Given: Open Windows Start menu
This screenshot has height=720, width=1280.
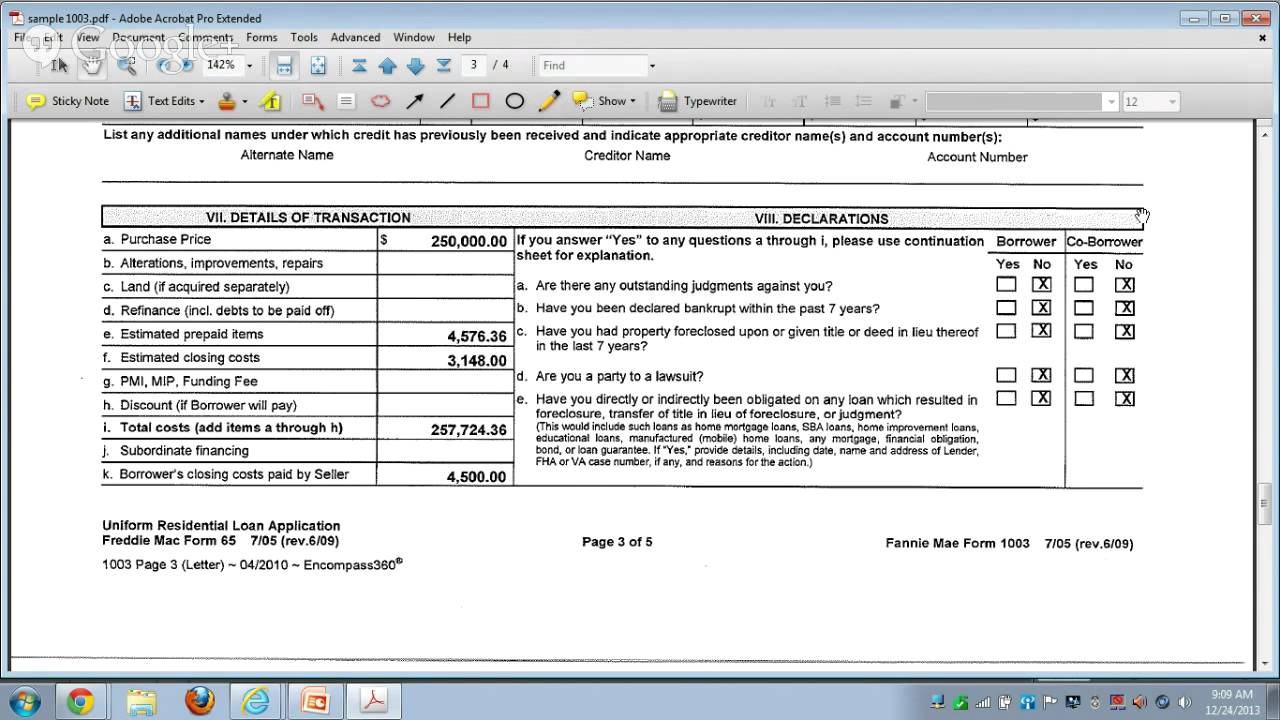Looking at the screenshot, I should point(23,701).
